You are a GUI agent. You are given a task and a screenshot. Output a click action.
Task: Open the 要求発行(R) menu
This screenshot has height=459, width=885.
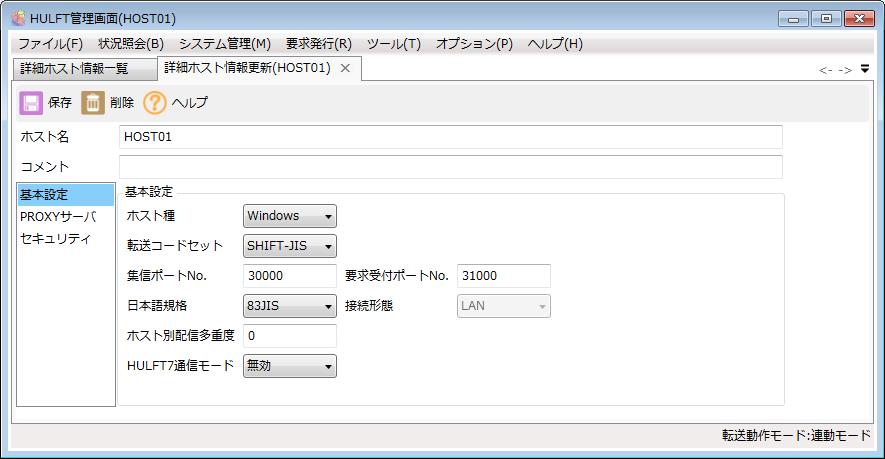tap(319, 44)
